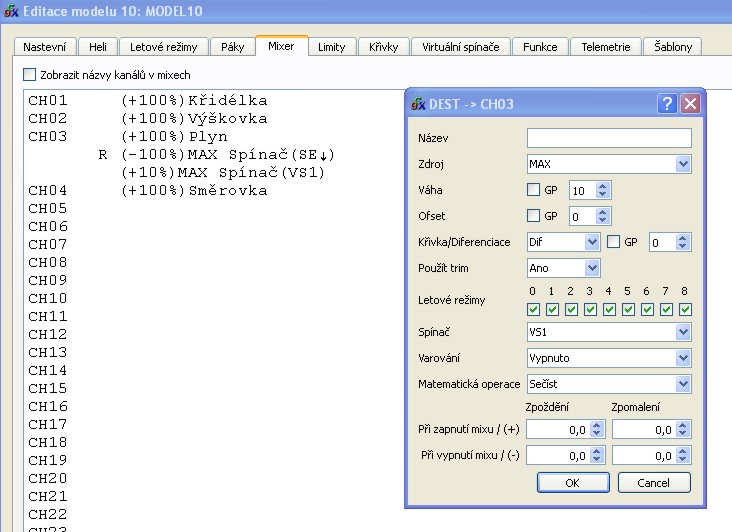Open the Varování warning dropdown
Image resolution: width=732 pixels, height=532 pixels.
point(683,357)
